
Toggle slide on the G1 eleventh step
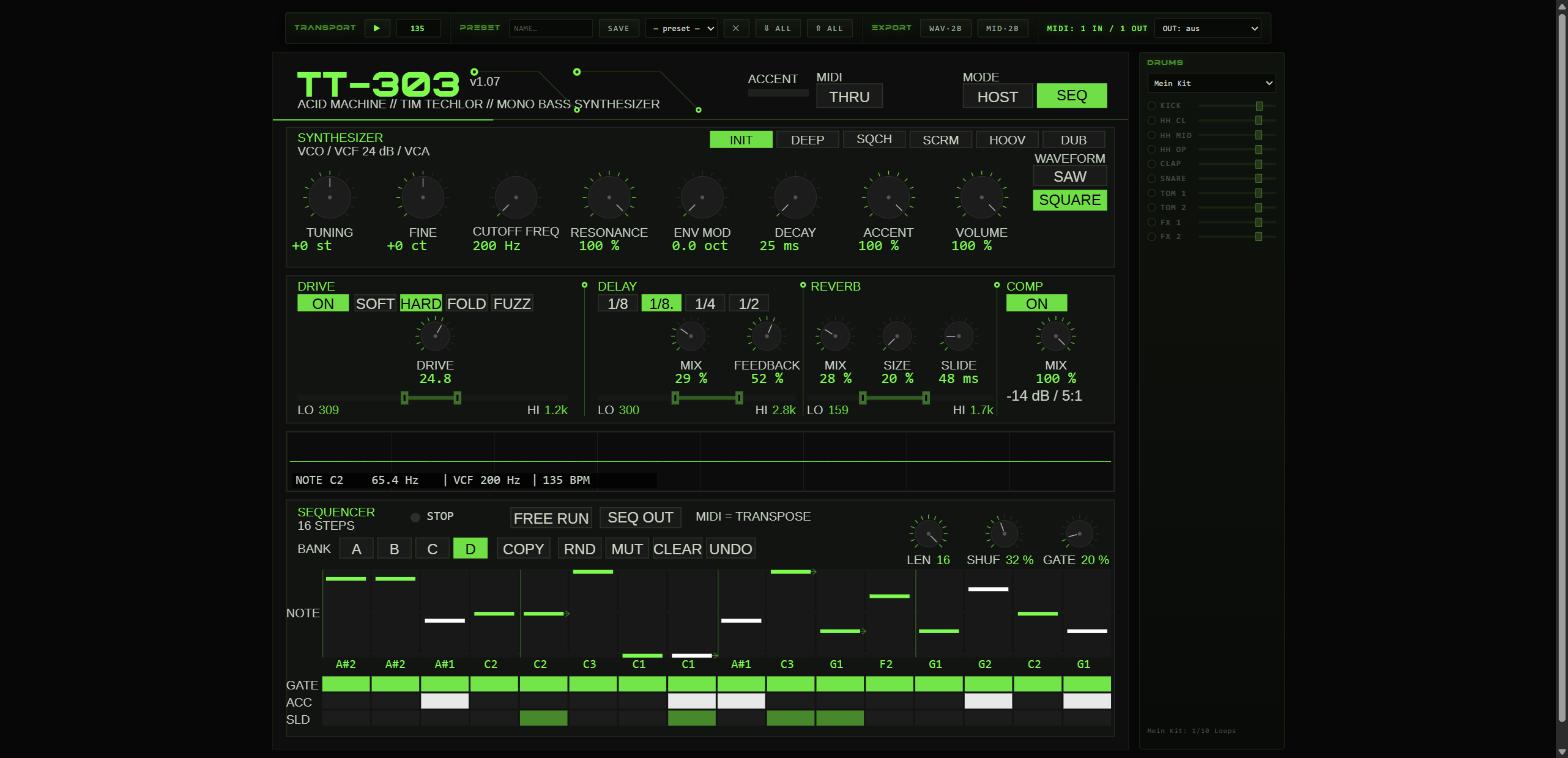(x=839, y=719)
